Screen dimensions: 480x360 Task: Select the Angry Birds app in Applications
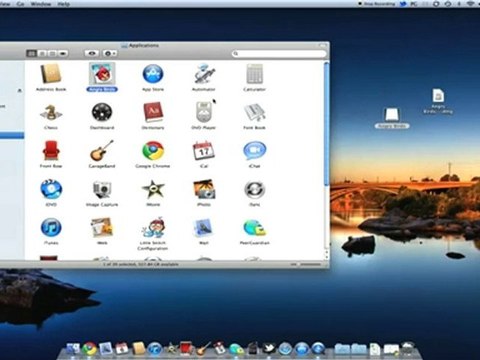pyautogui.click(x=102, y=74)
